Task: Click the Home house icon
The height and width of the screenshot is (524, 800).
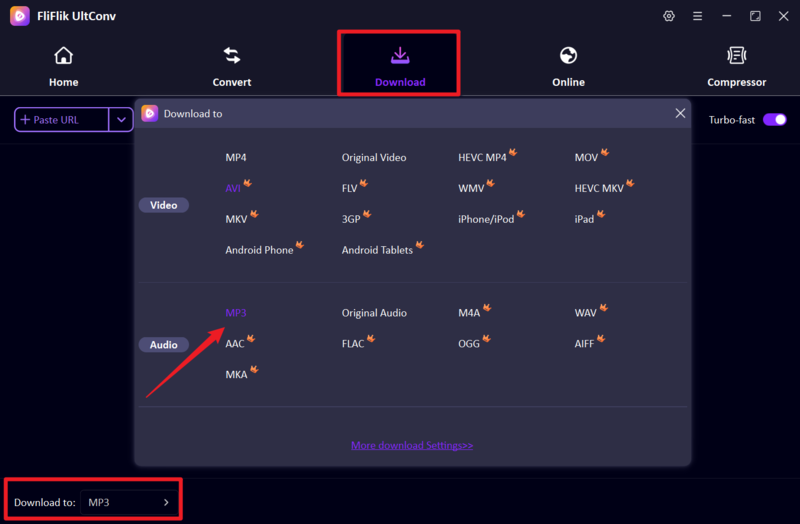Action: 63,56
